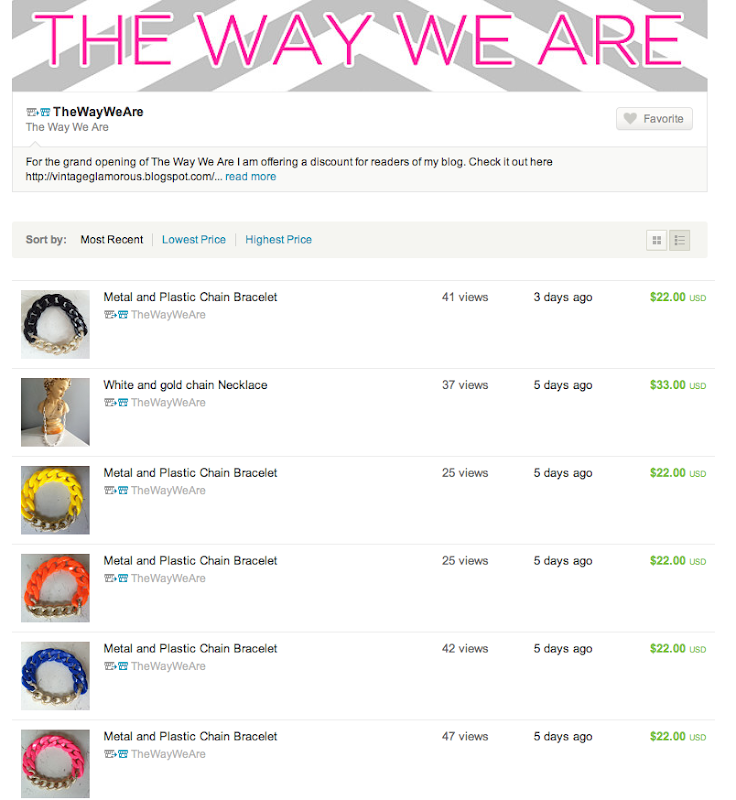The height and width of the screenshot is (800, 736).
Task: Open orange chain bracelet thumbnail
Action: point(55,588)
